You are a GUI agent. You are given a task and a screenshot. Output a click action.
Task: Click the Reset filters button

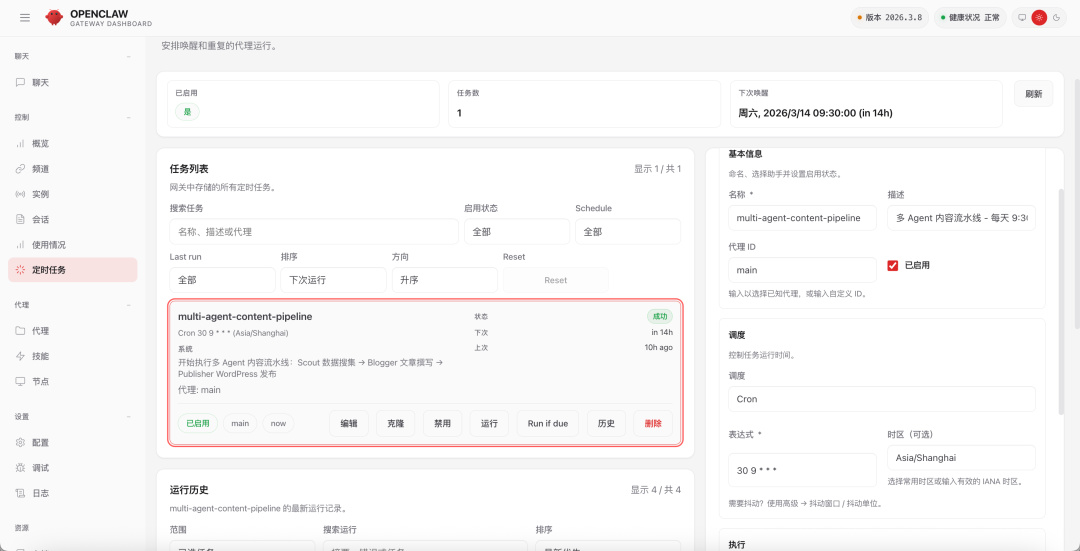click(x=556, y=280)
